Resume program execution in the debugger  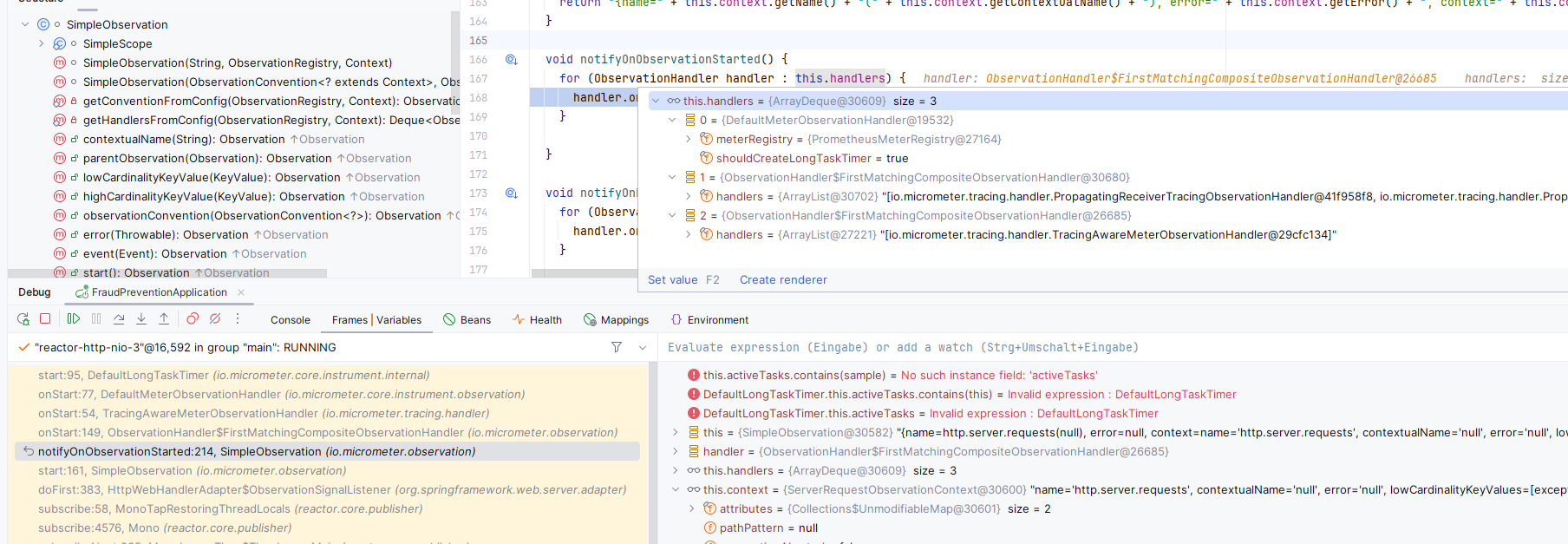pos(74,319)
